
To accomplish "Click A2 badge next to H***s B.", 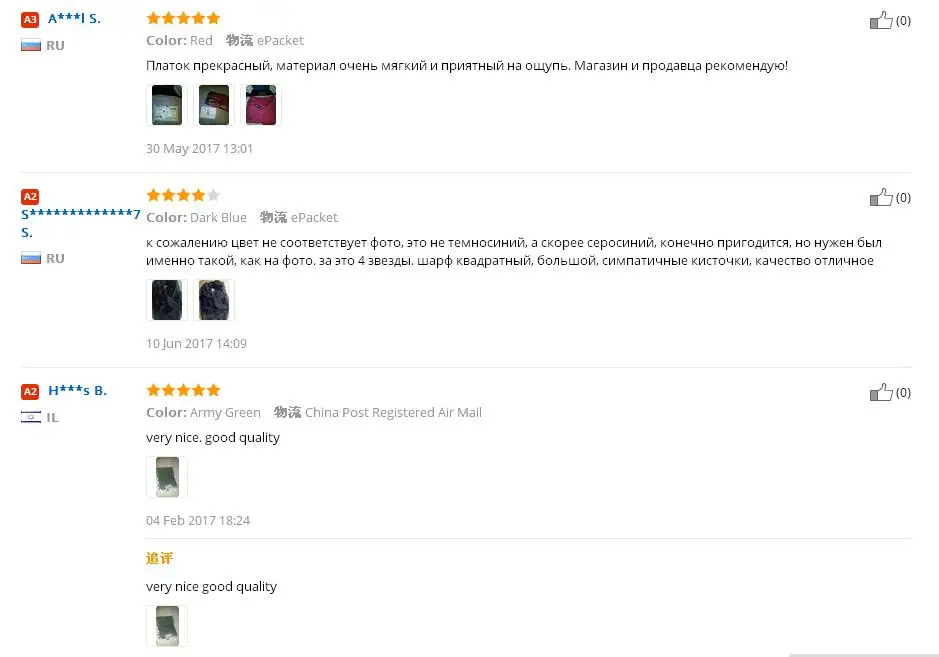I will [30, 391].
